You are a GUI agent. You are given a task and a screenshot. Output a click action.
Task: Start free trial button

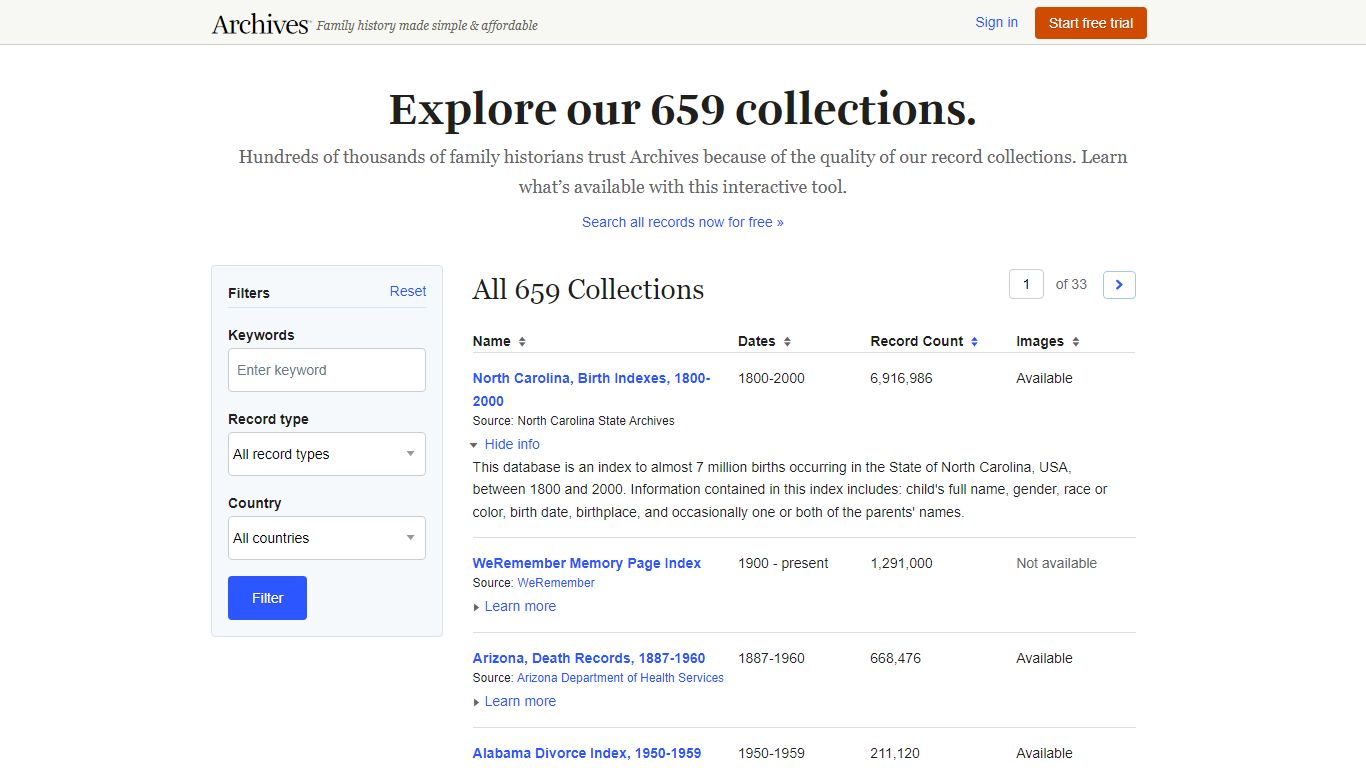pos(1091,23)
